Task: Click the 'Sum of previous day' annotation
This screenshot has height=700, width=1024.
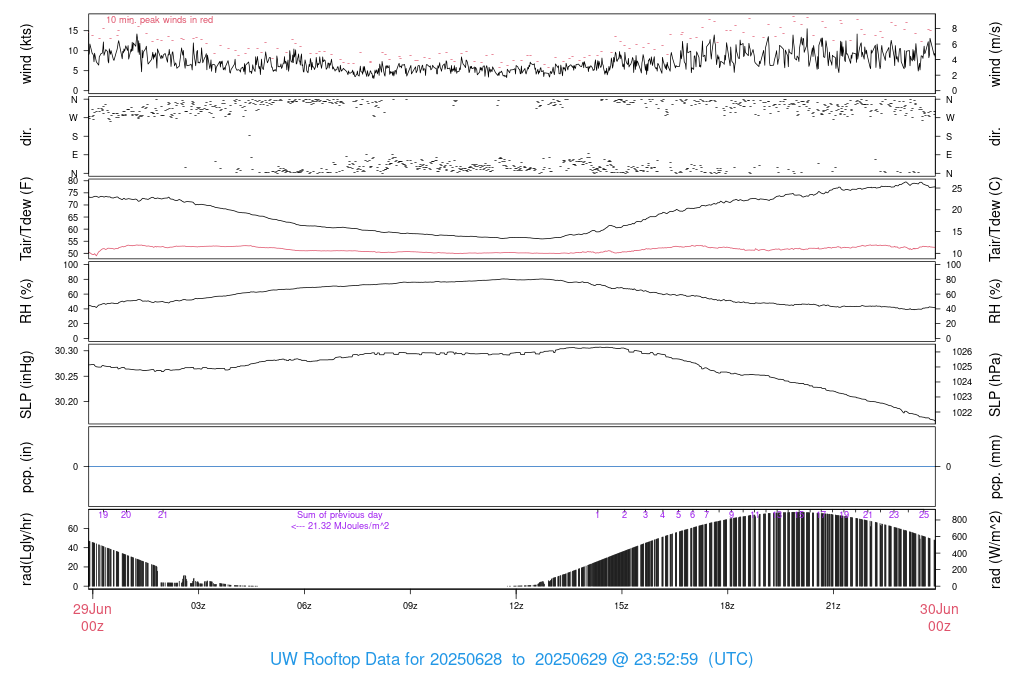Action: [x=339, y=515]
